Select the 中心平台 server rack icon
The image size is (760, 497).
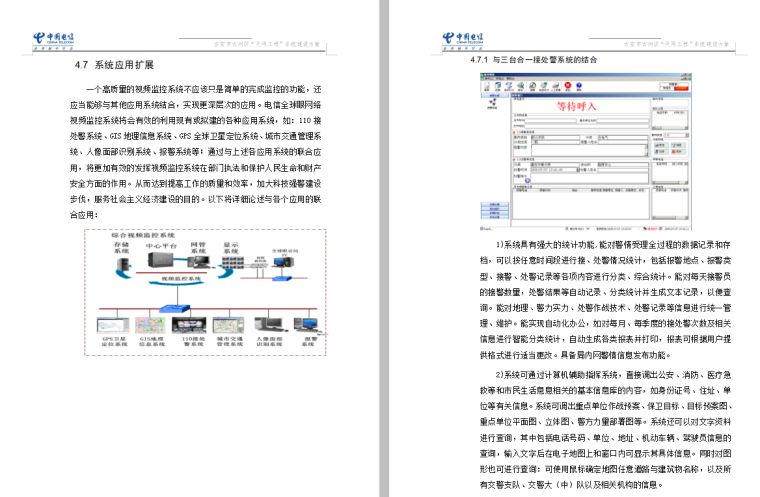(158, 261)
